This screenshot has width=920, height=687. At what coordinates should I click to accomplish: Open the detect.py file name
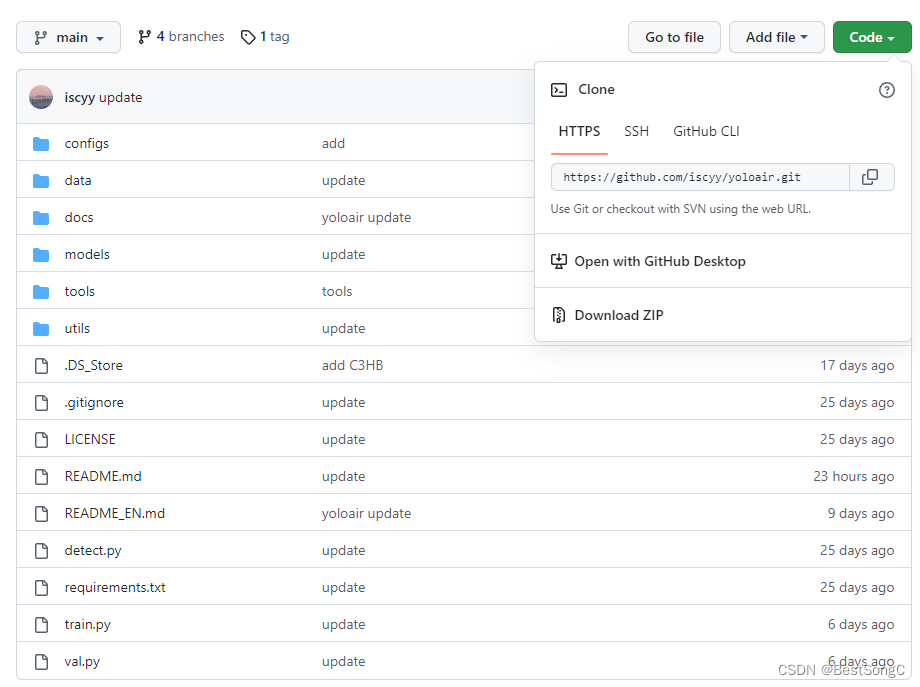[93, 551]
